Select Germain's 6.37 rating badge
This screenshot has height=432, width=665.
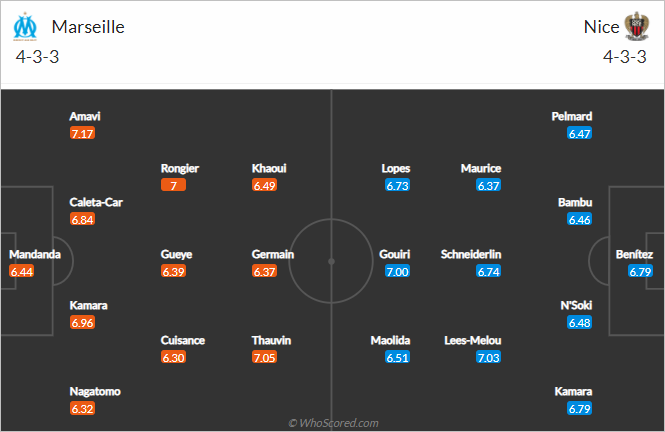point(264,271)
